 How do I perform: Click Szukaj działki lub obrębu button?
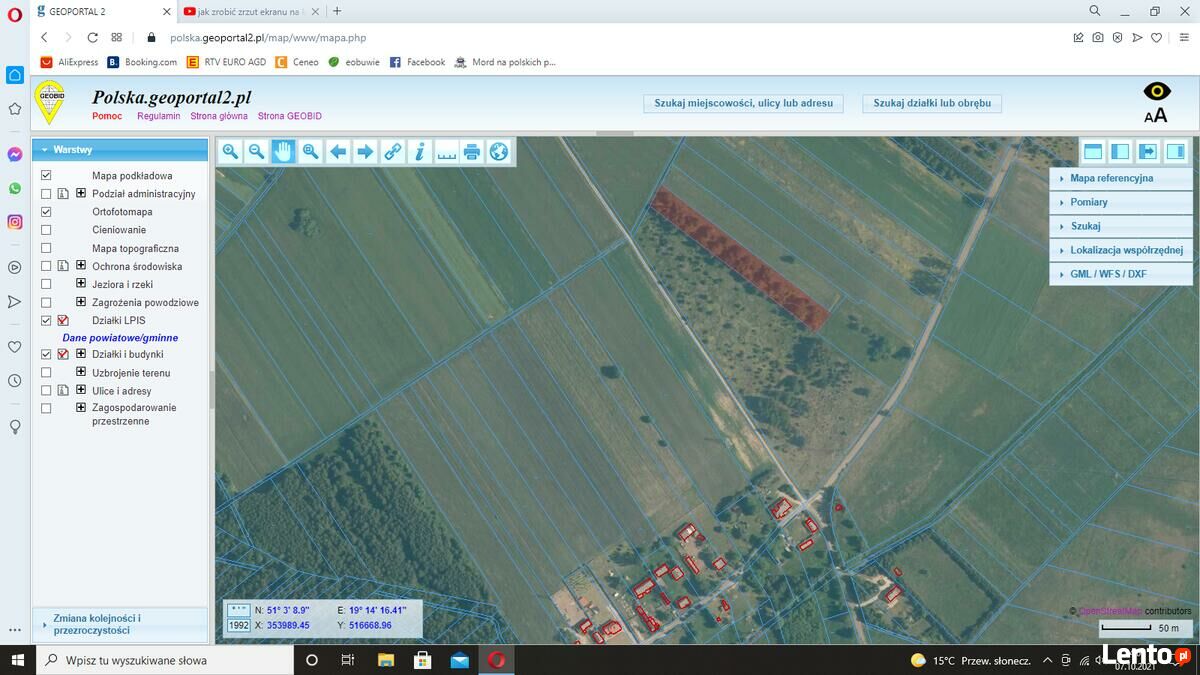(932, 103)
